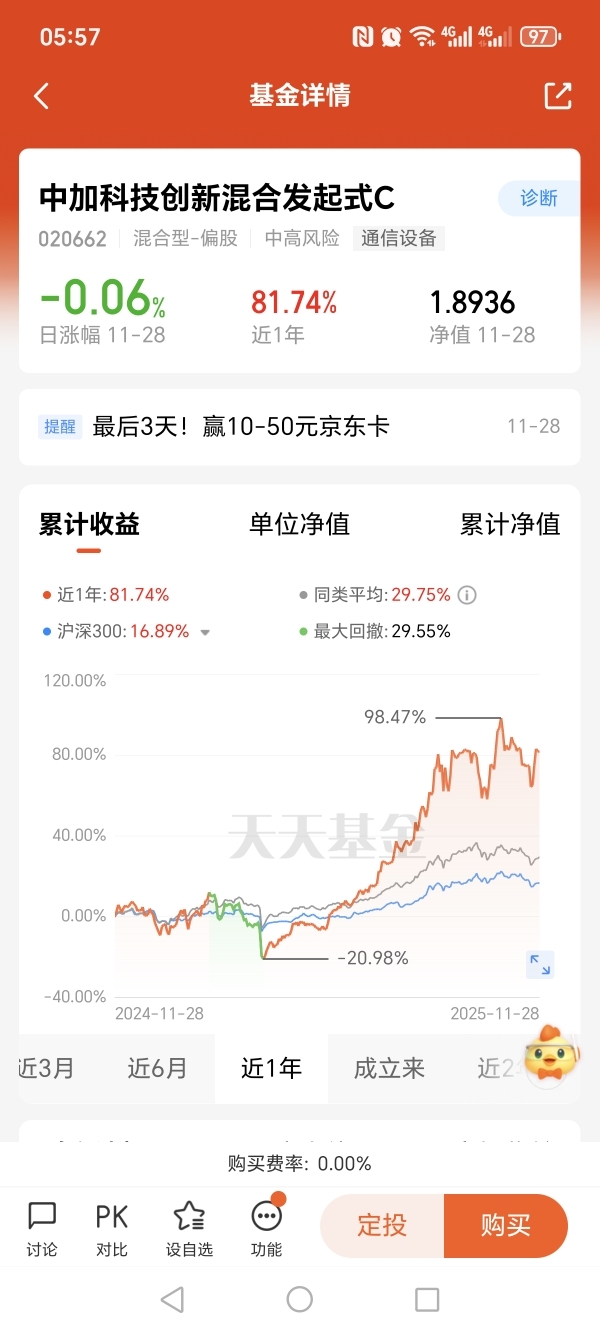The image size is (600, 1332).
Task: Add fund via 设自选 star icon
Action: click(189, 1228)
